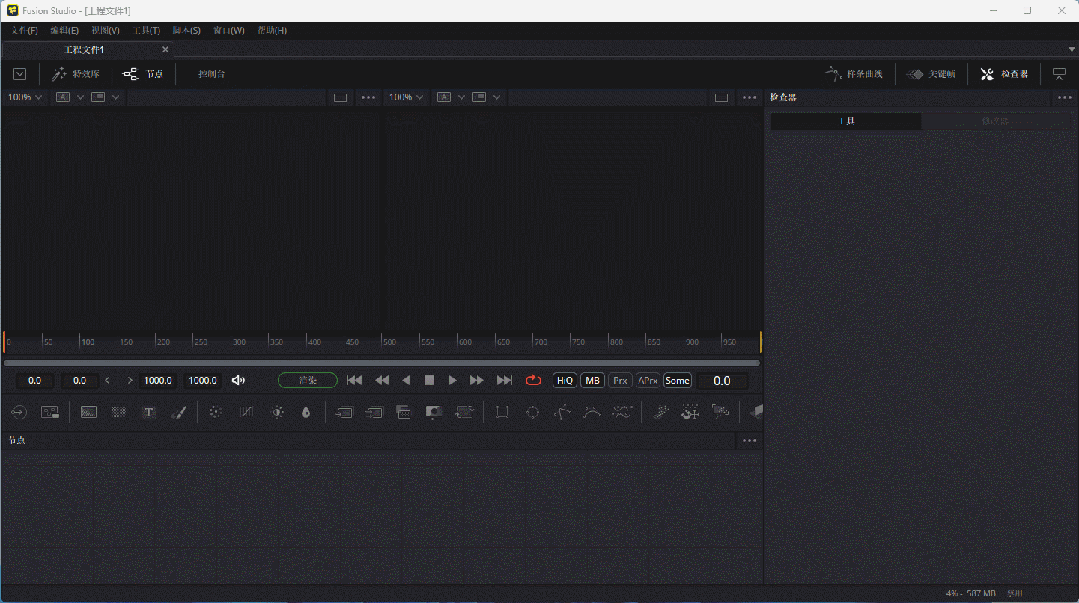The width and height of the screenshot is (1079, 603).
Task: Open the 编辑(E) menu
Action: tap(64, 30)
